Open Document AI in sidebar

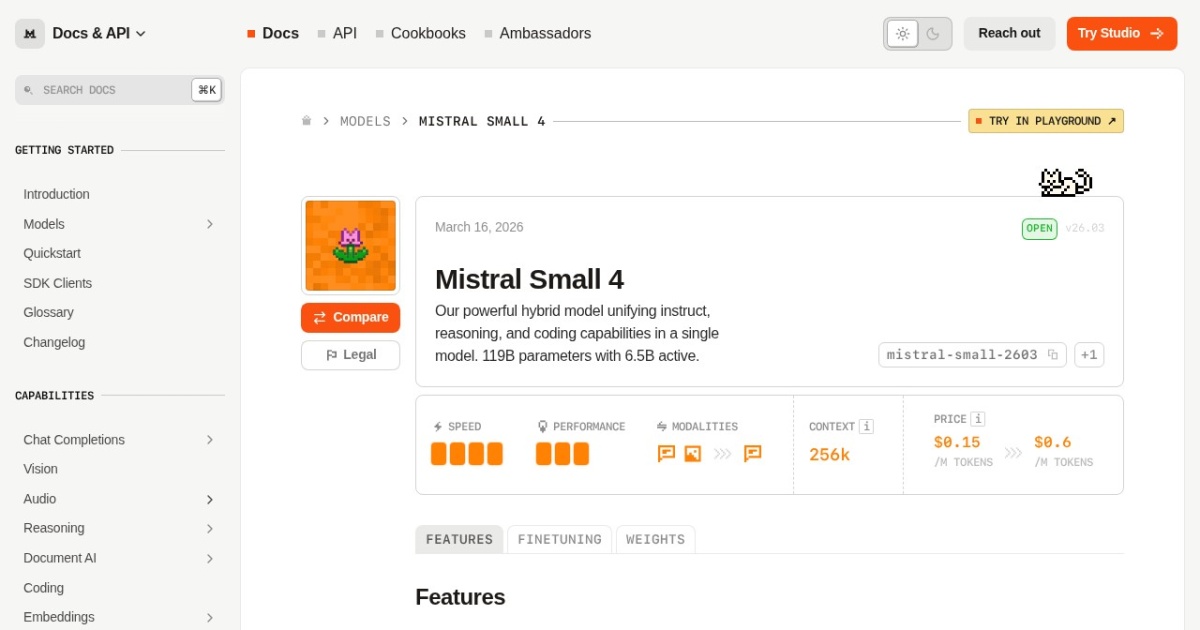[60, 558]
